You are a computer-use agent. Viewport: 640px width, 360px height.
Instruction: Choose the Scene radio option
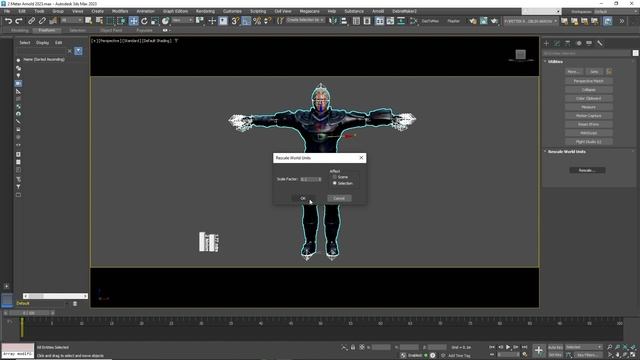(335, 177)
